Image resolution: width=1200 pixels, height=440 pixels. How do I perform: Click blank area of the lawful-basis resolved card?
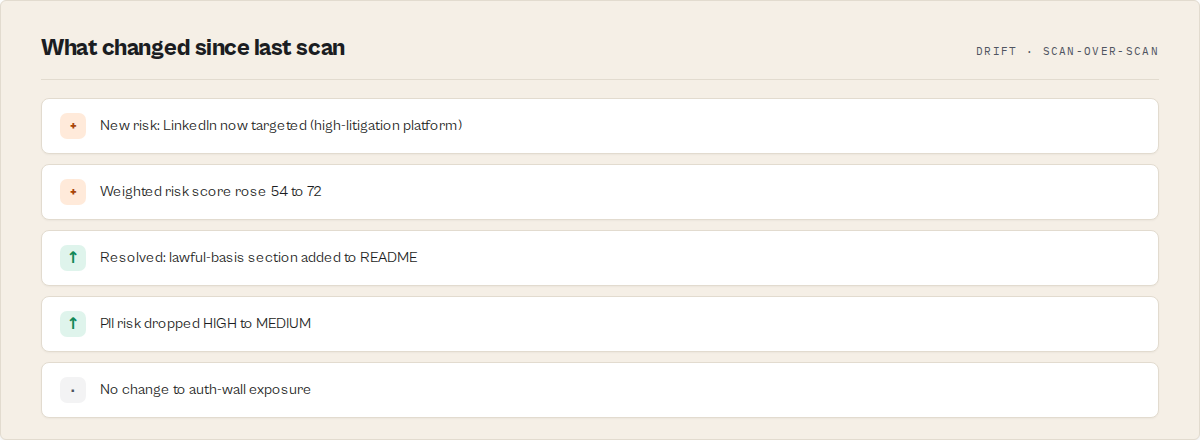point(790,258)
